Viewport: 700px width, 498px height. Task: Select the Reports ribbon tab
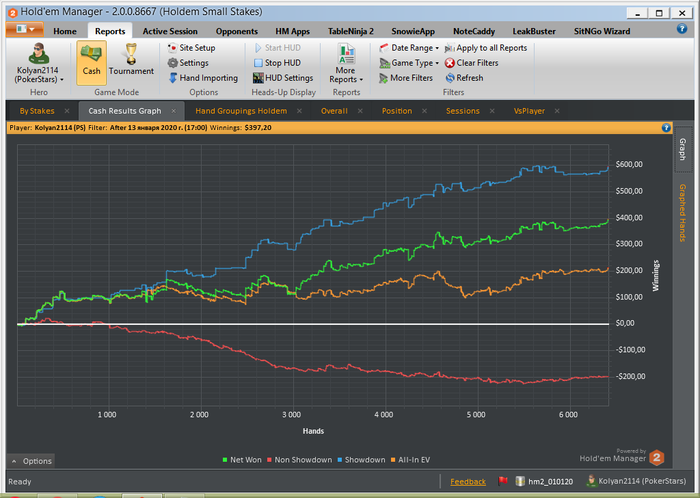110,31
